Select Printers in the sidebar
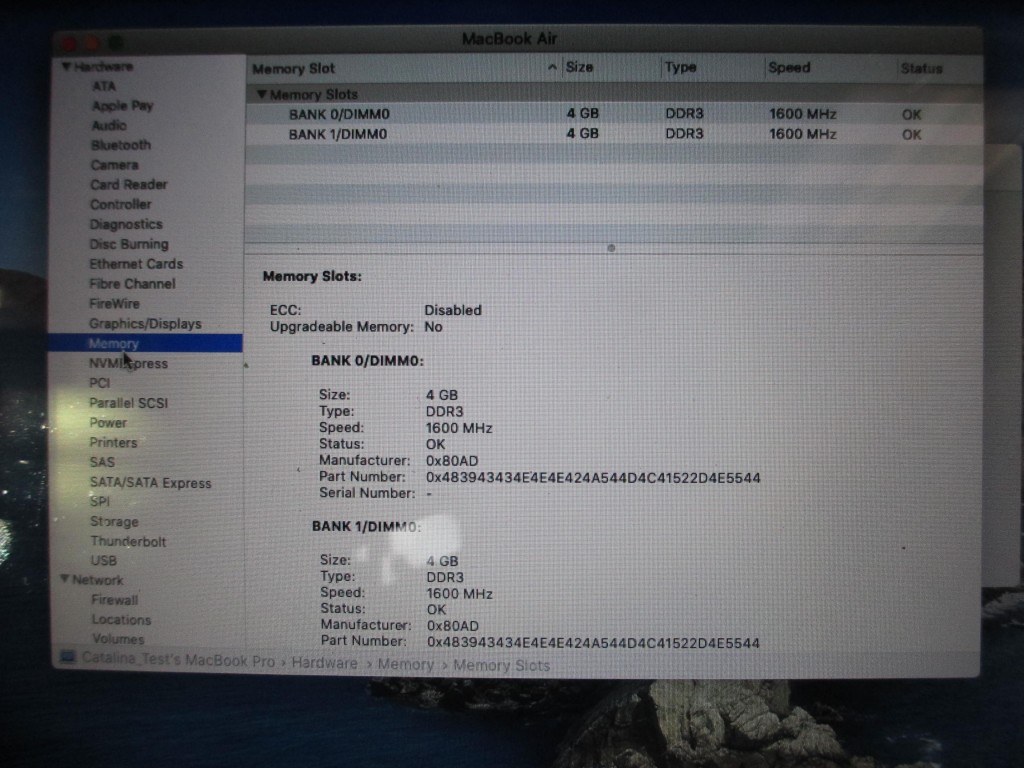 pos(113,443)
